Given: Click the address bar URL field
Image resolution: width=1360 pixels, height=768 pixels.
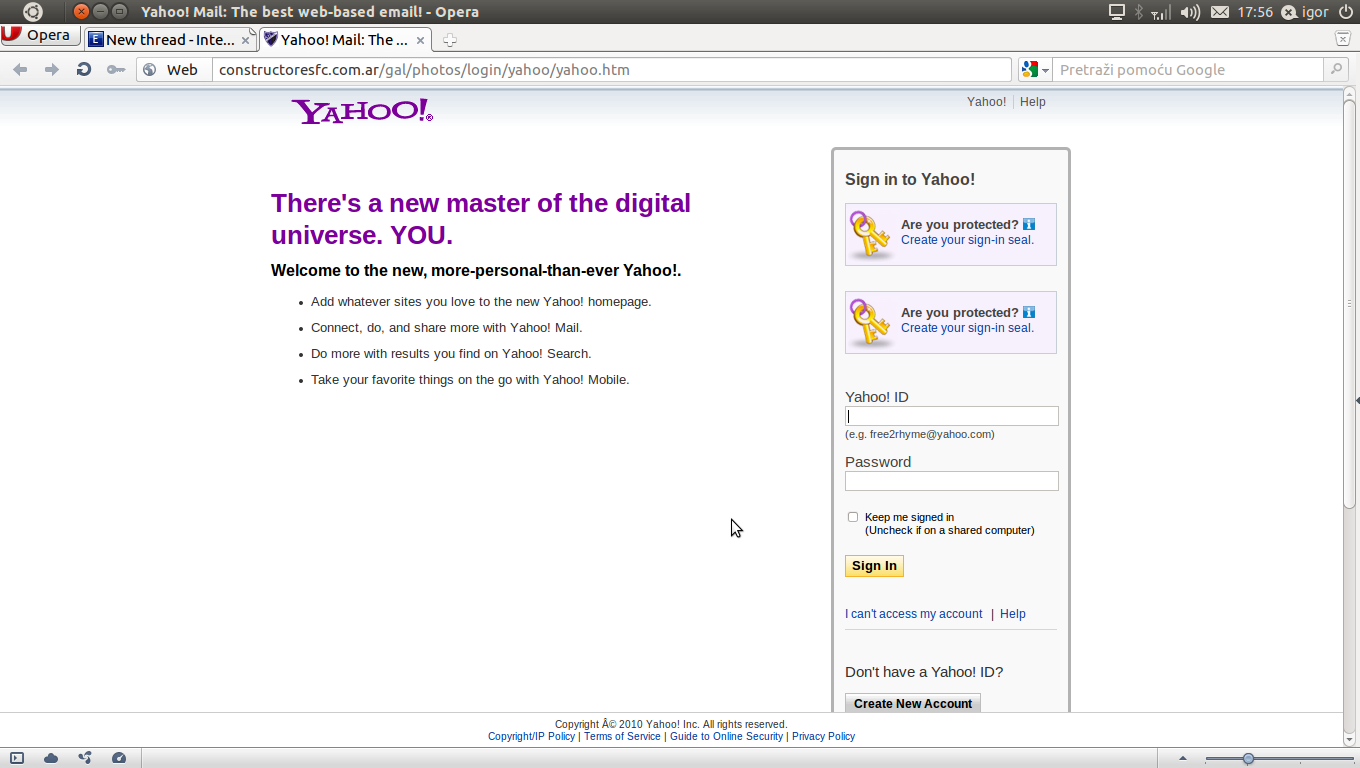Looking at the screenshot, I should click(612, 70).
